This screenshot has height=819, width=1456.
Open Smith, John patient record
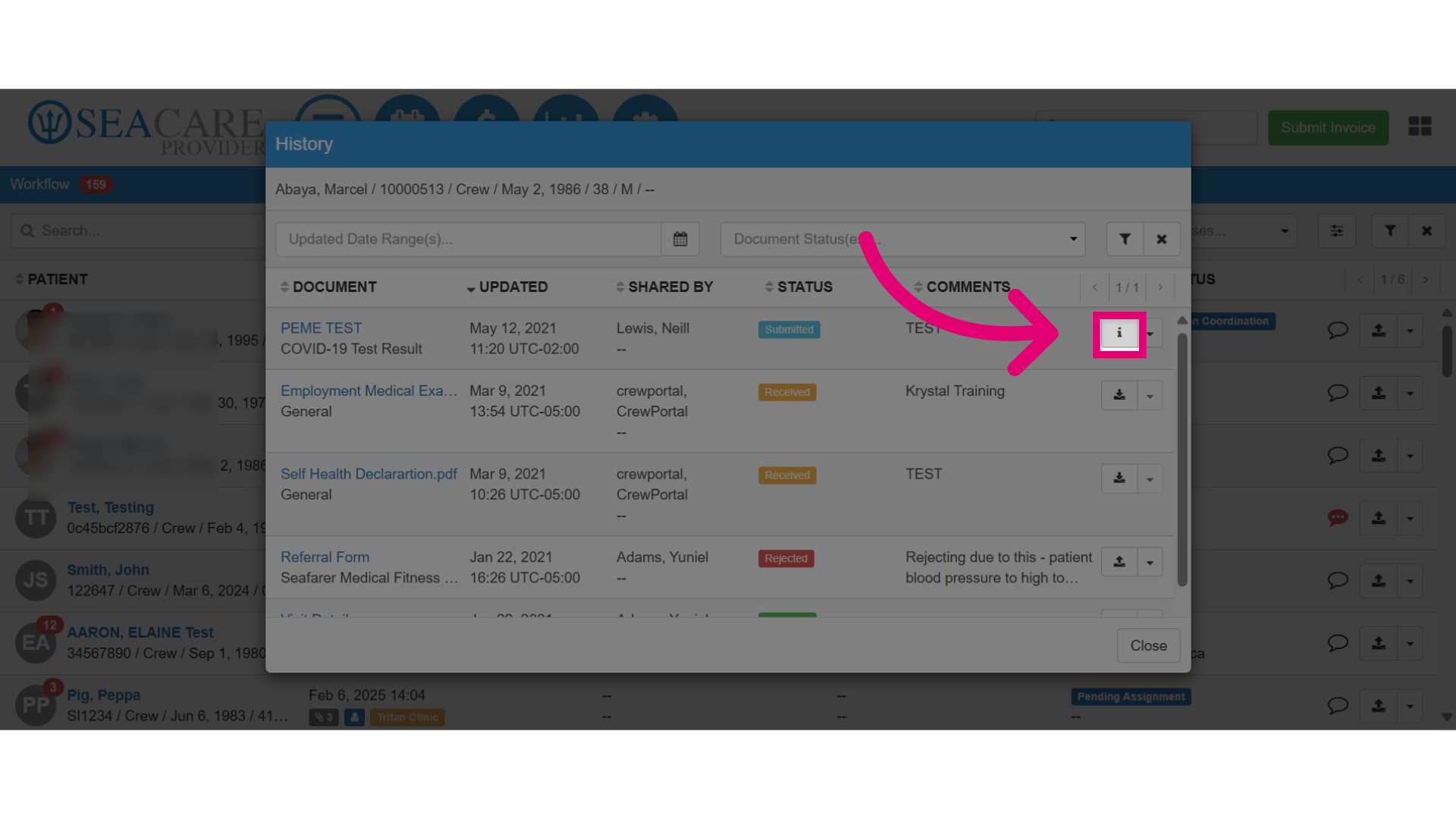108,570
